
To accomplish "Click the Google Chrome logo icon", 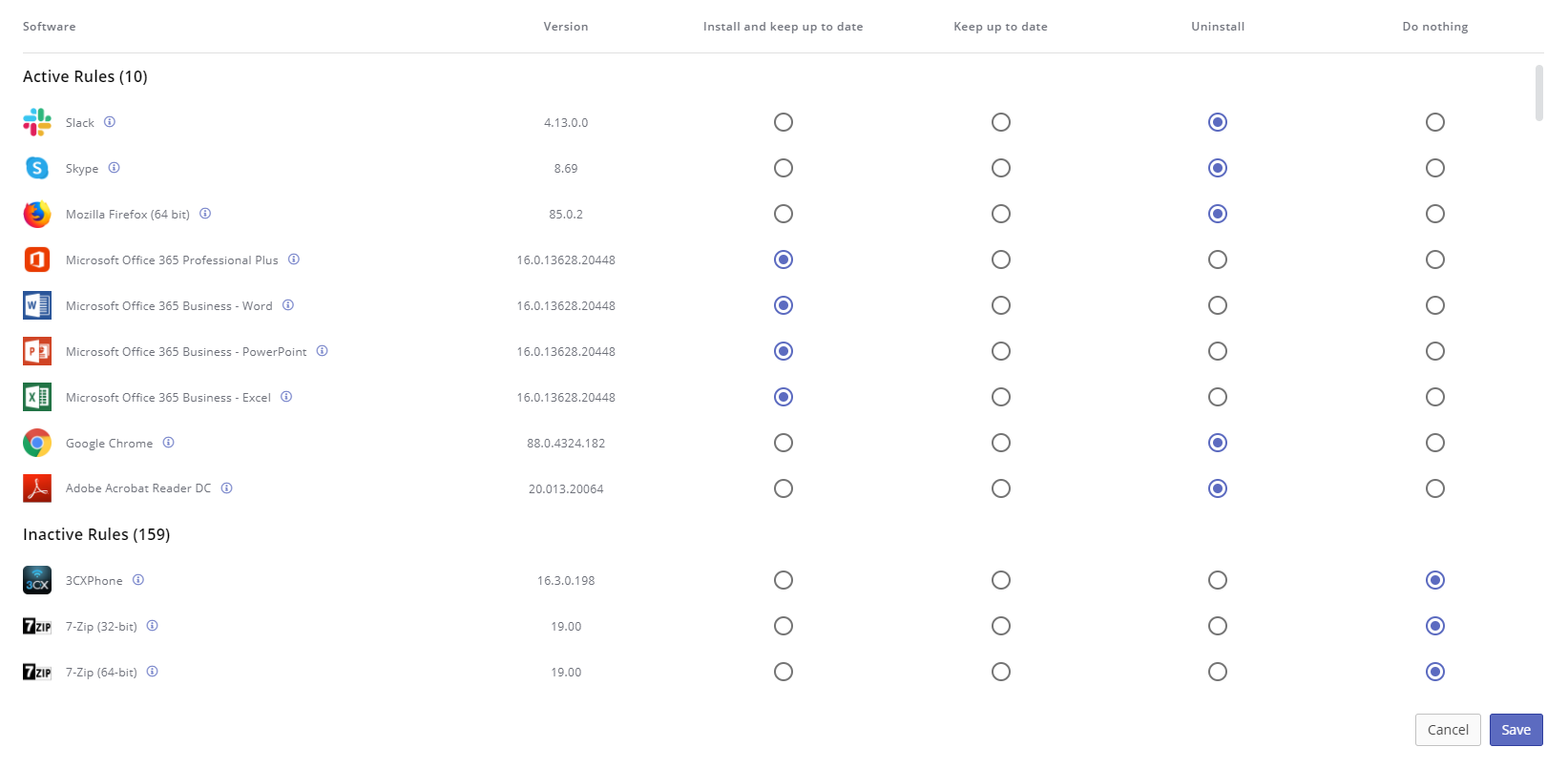I will 37,443.
